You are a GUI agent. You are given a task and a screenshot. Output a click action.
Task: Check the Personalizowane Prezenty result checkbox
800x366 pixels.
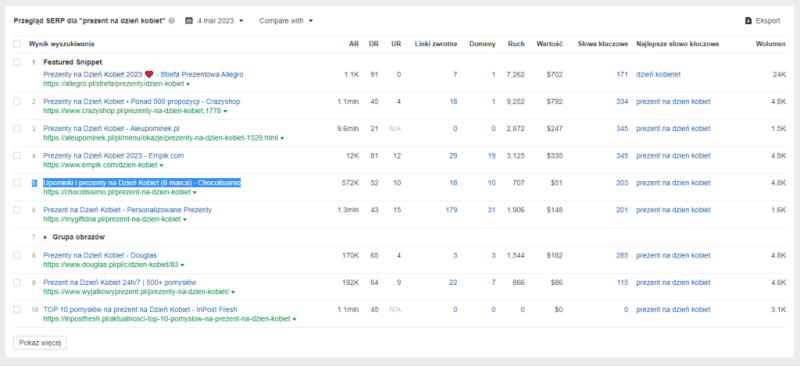click(17, 210)
